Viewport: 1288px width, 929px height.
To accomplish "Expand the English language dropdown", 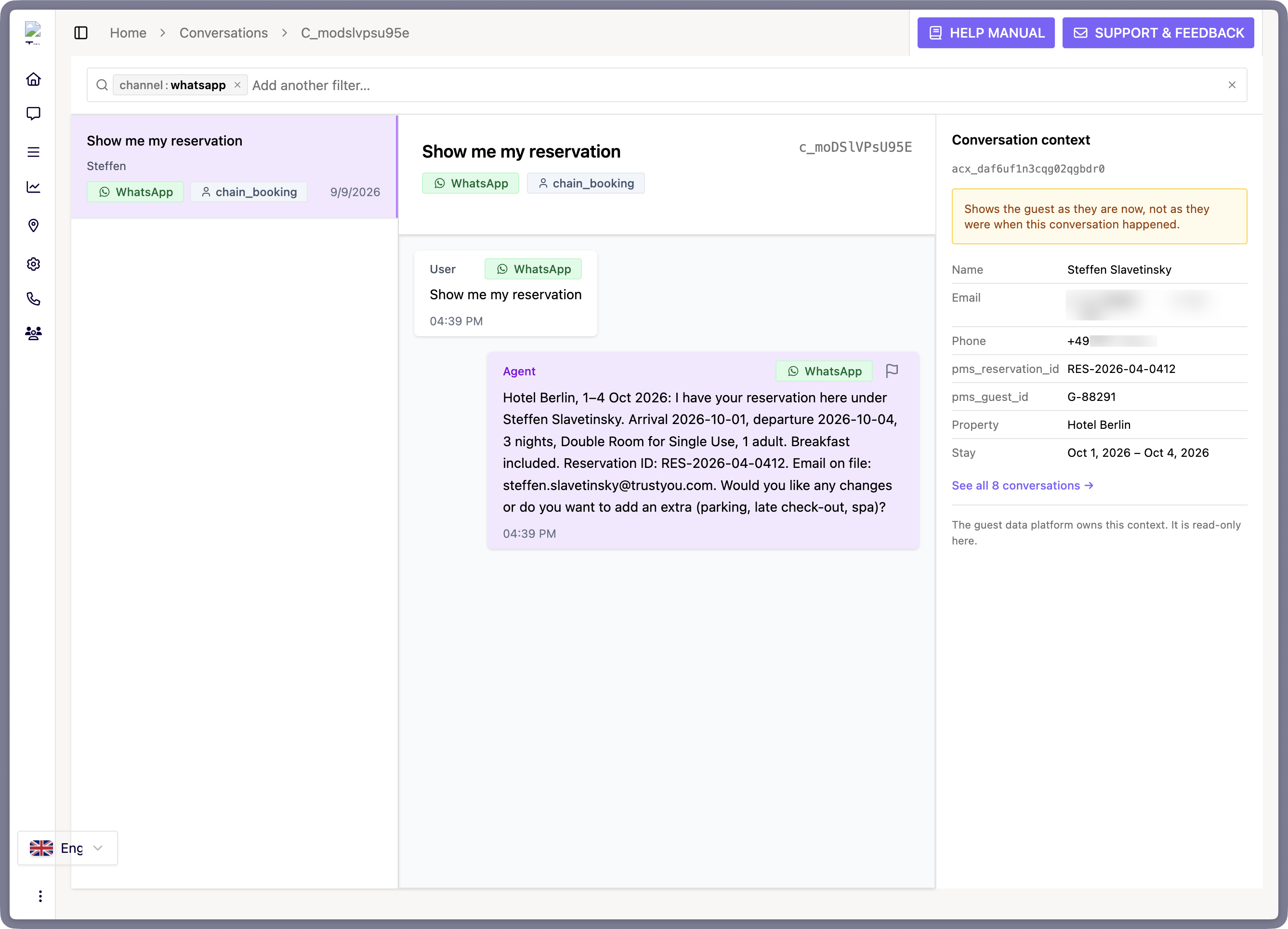I will point(67,848).
